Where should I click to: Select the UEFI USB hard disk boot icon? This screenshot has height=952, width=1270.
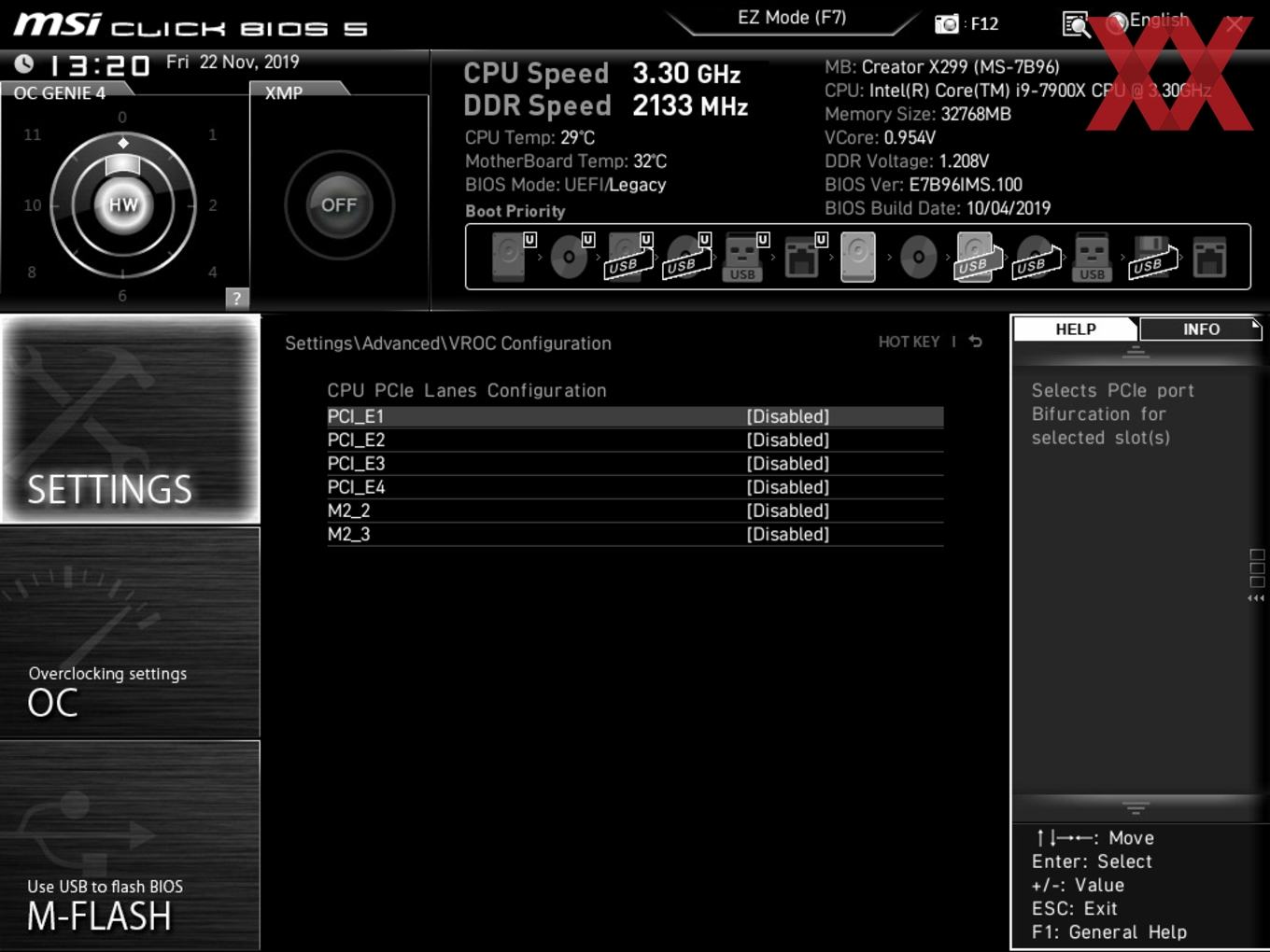(x=627, y=257)
